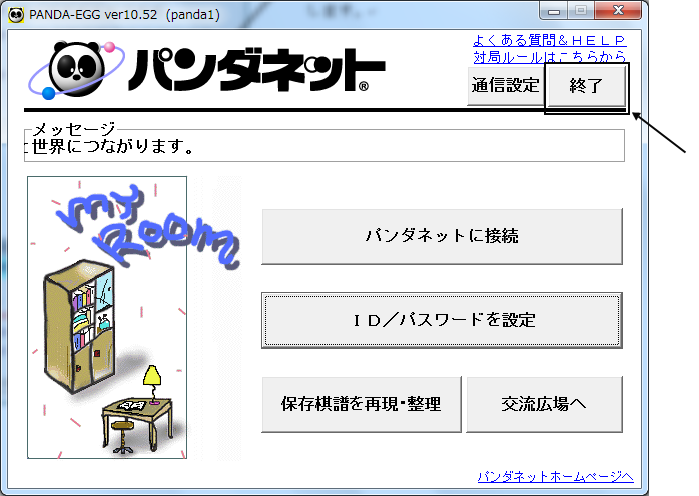
Task: Minimize the PANDA-EGG window
Action: click(554, 10)
